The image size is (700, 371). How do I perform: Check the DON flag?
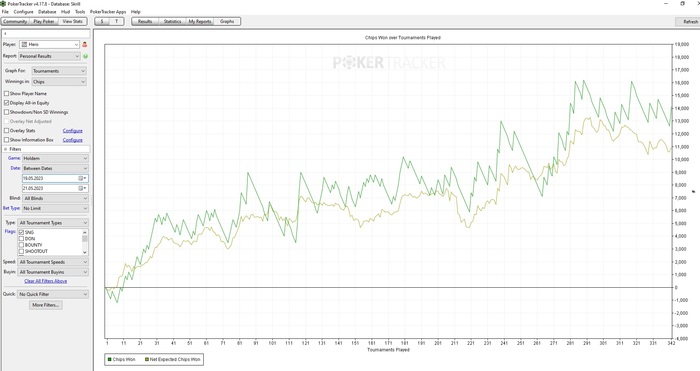point(21,239)
